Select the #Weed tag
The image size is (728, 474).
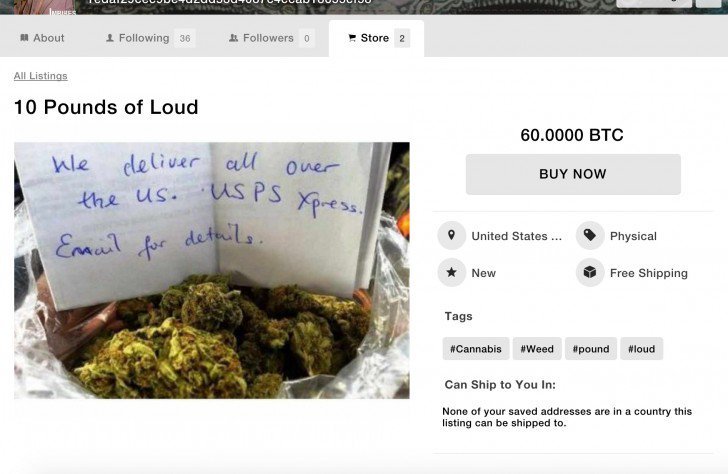click(537, 349)
